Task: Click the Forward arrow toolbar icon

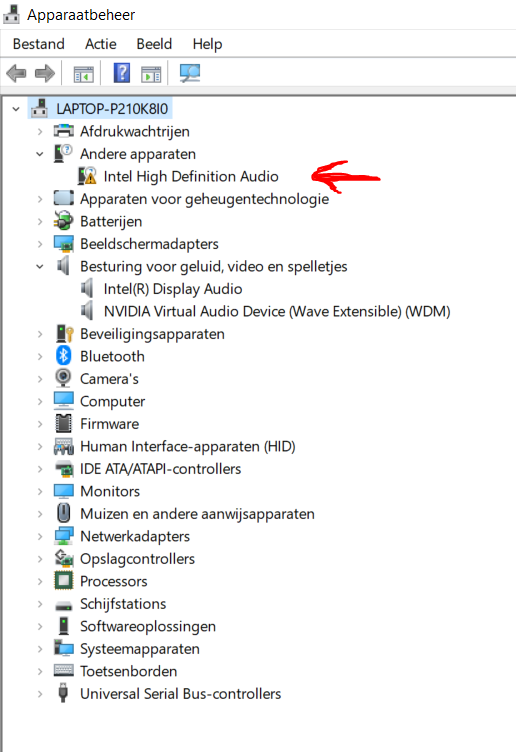Action: (x=45, y=74)
